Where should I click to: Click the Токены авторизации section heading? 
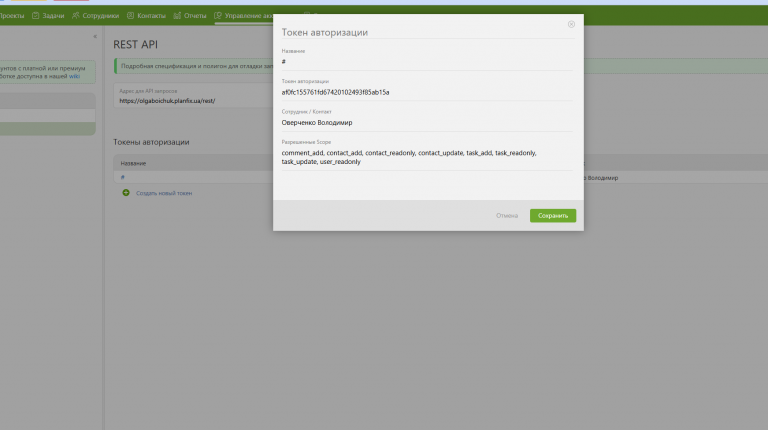[x=151, y=142]
